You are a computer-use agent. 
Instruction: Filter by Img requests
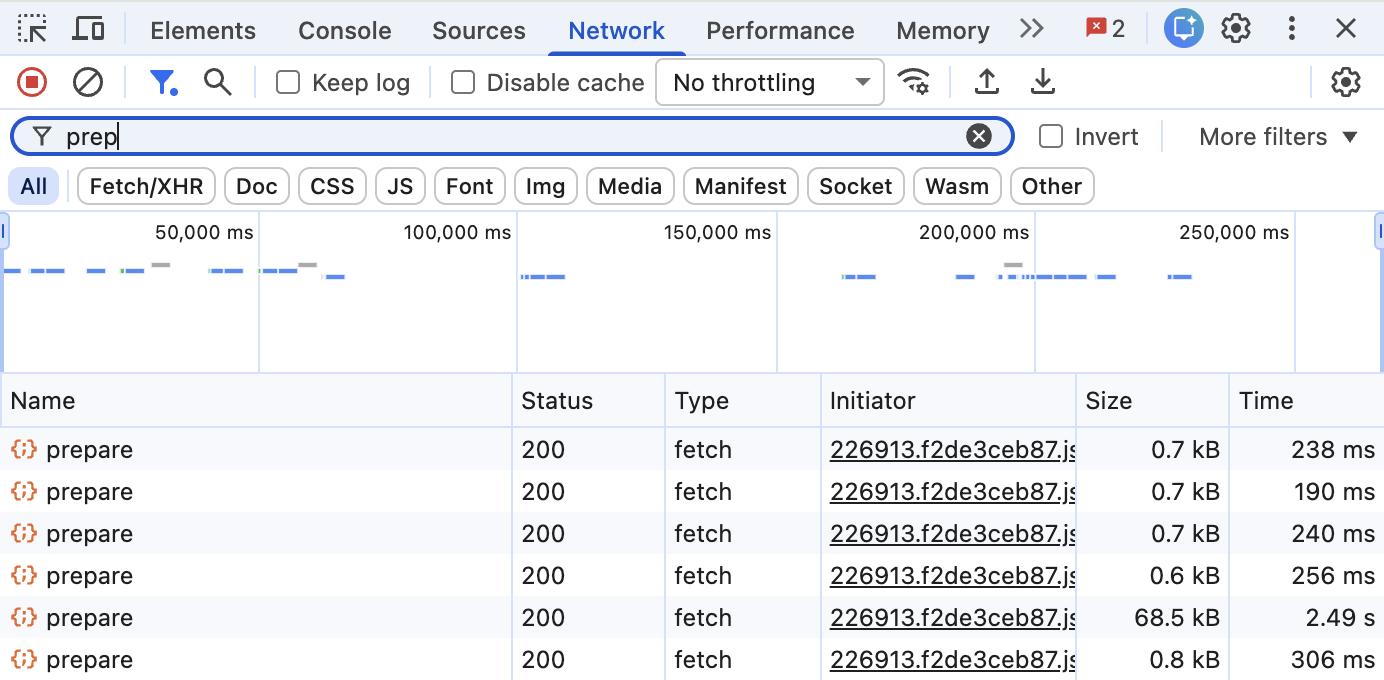(x=545, y=186)
